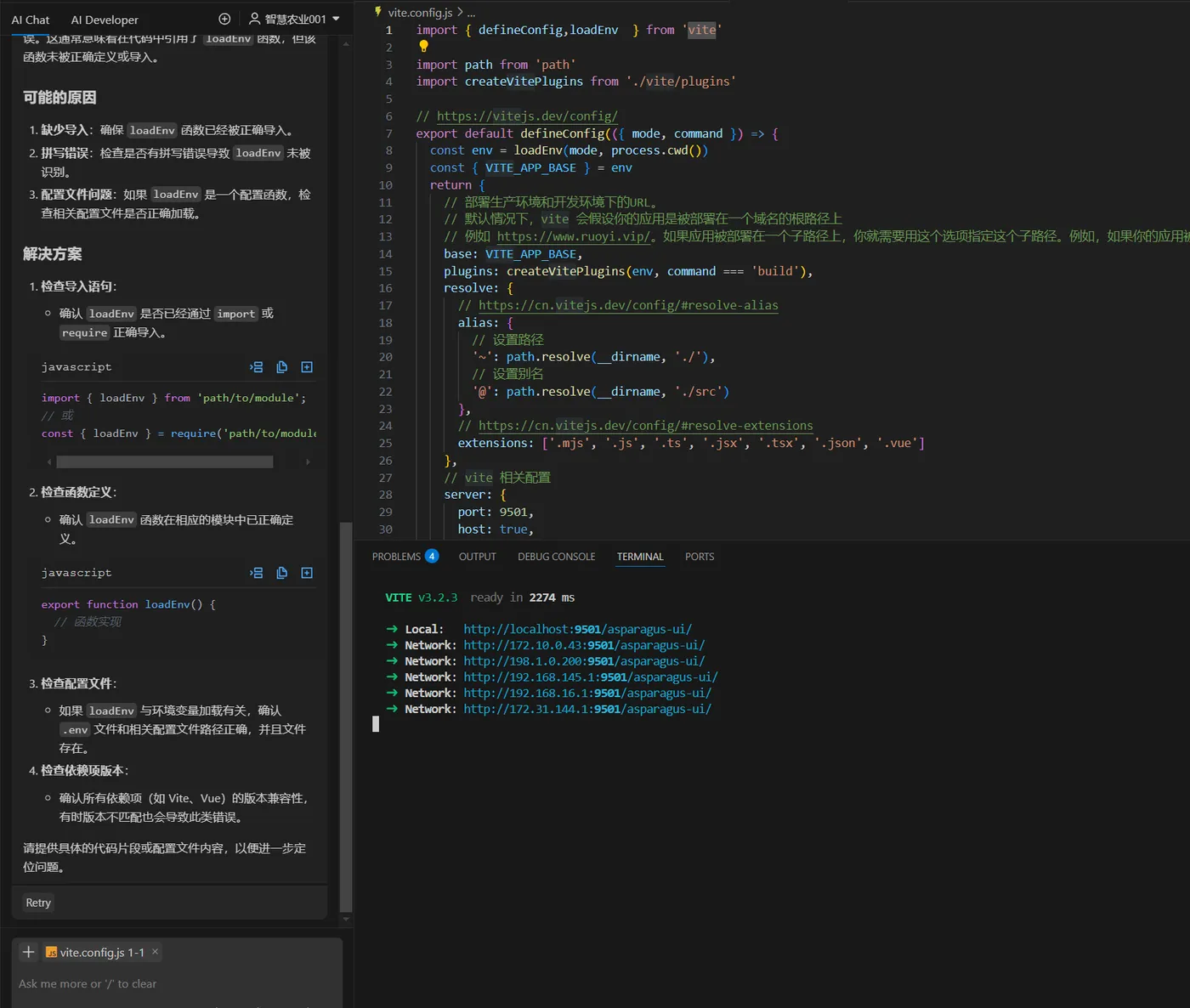The width and height of the screenshot is (1190, 1008).
Task: Click the left scroll arrow of the code block
Action: tap(49, 462)
